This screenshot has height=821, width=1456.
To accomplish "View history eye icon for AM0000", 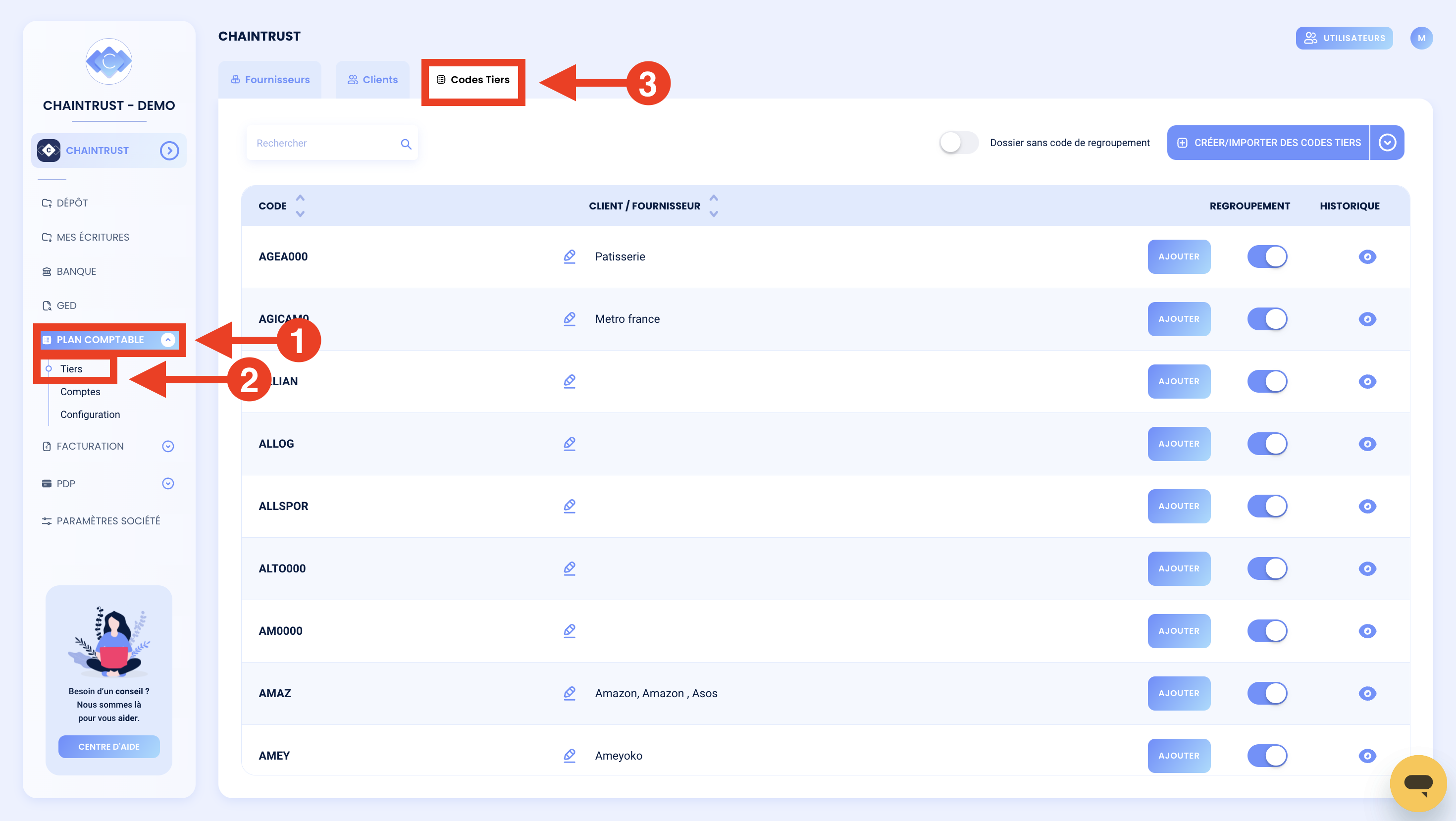I will pyautogui.click(x=1367, y=630).
